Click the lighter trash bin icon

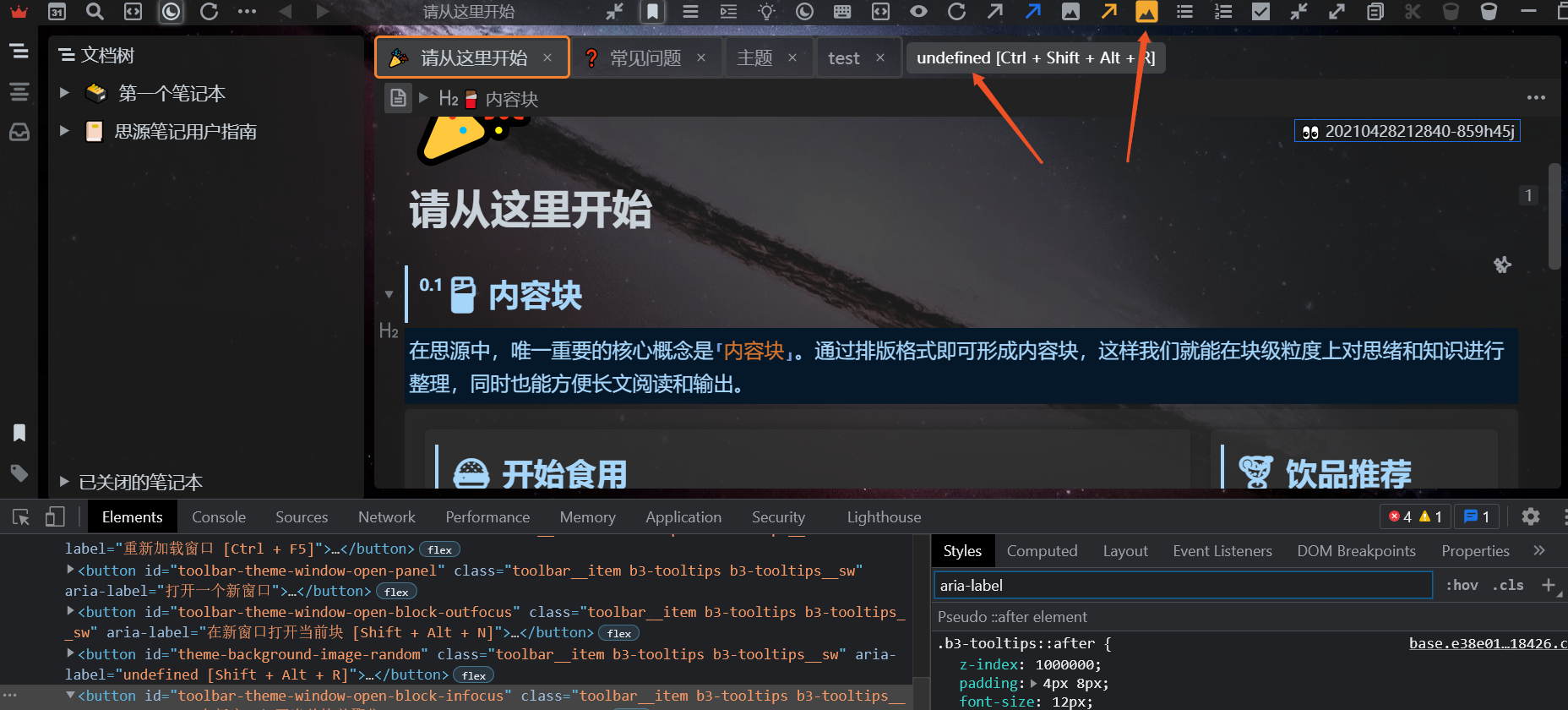[x=1489, y=11]
